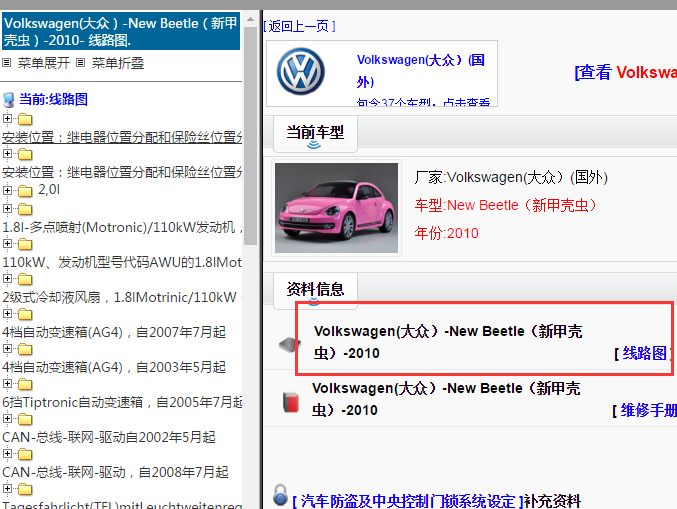The width and height of the screenshot is (677, 509).
Task: Expand 6挡Tiptronic自动变速箱 node
Action: pyautogui.click(x=7, y=383)
